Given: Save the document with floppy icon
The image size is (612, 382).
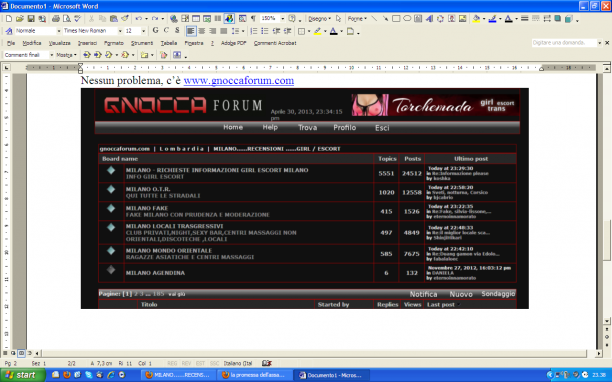Looking at the screenshot, I should (x=30, y=18).
